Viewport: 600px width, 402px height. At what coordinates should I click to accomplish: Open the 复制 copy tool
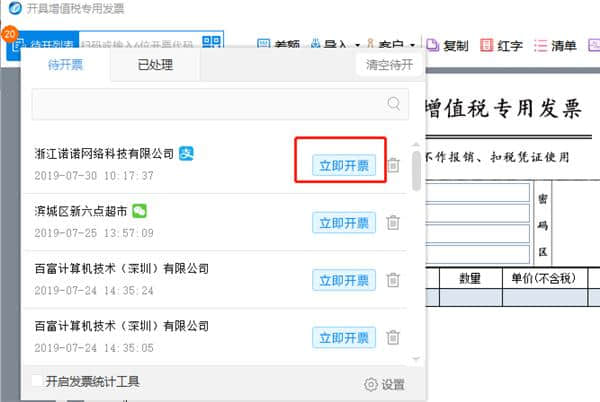click(x=447, y=46)
